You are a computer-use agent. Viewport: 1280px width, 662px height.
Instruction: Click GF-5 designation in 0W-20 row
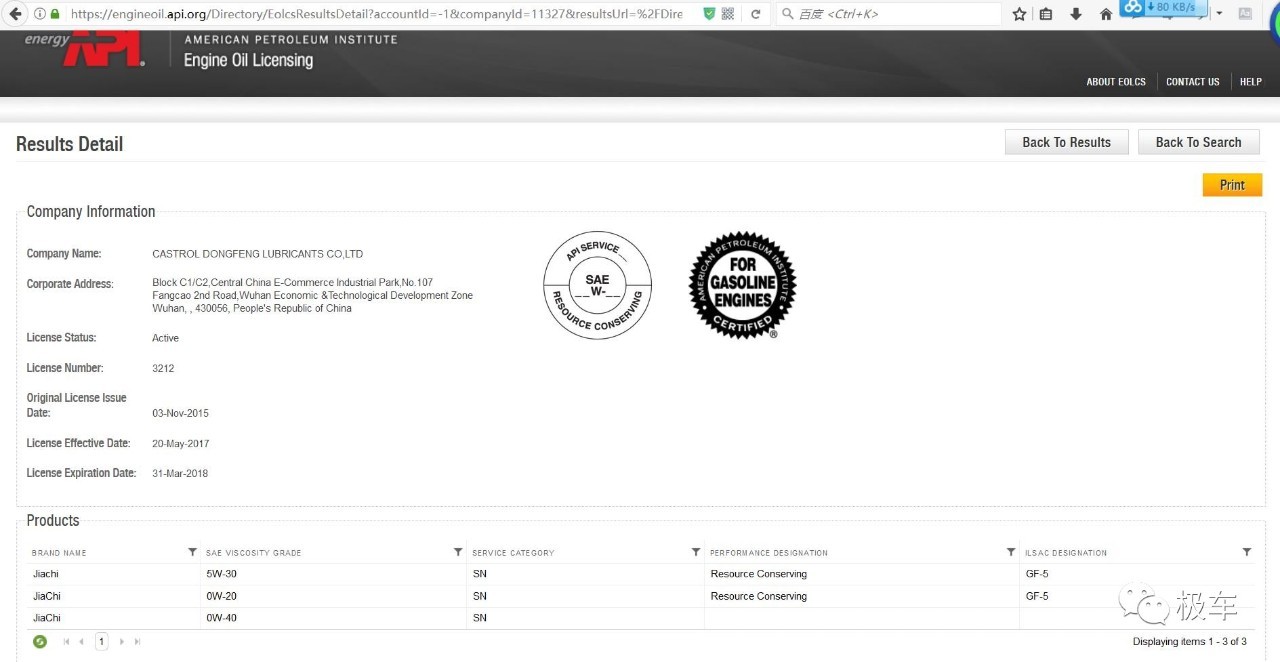[x=1037, y=596]
